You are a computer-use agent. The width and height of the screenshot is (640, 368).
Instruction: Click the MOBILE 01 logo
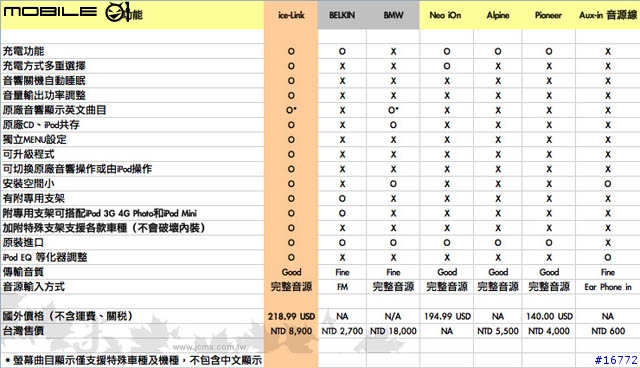click(67, 12)
